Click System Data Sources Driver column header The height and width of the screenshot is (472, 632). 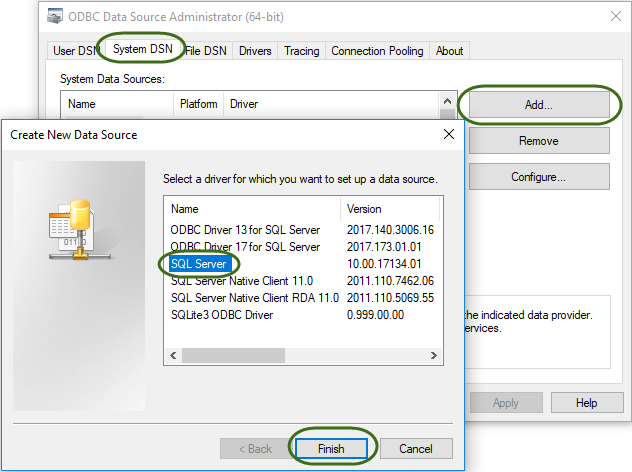point(331,104)
